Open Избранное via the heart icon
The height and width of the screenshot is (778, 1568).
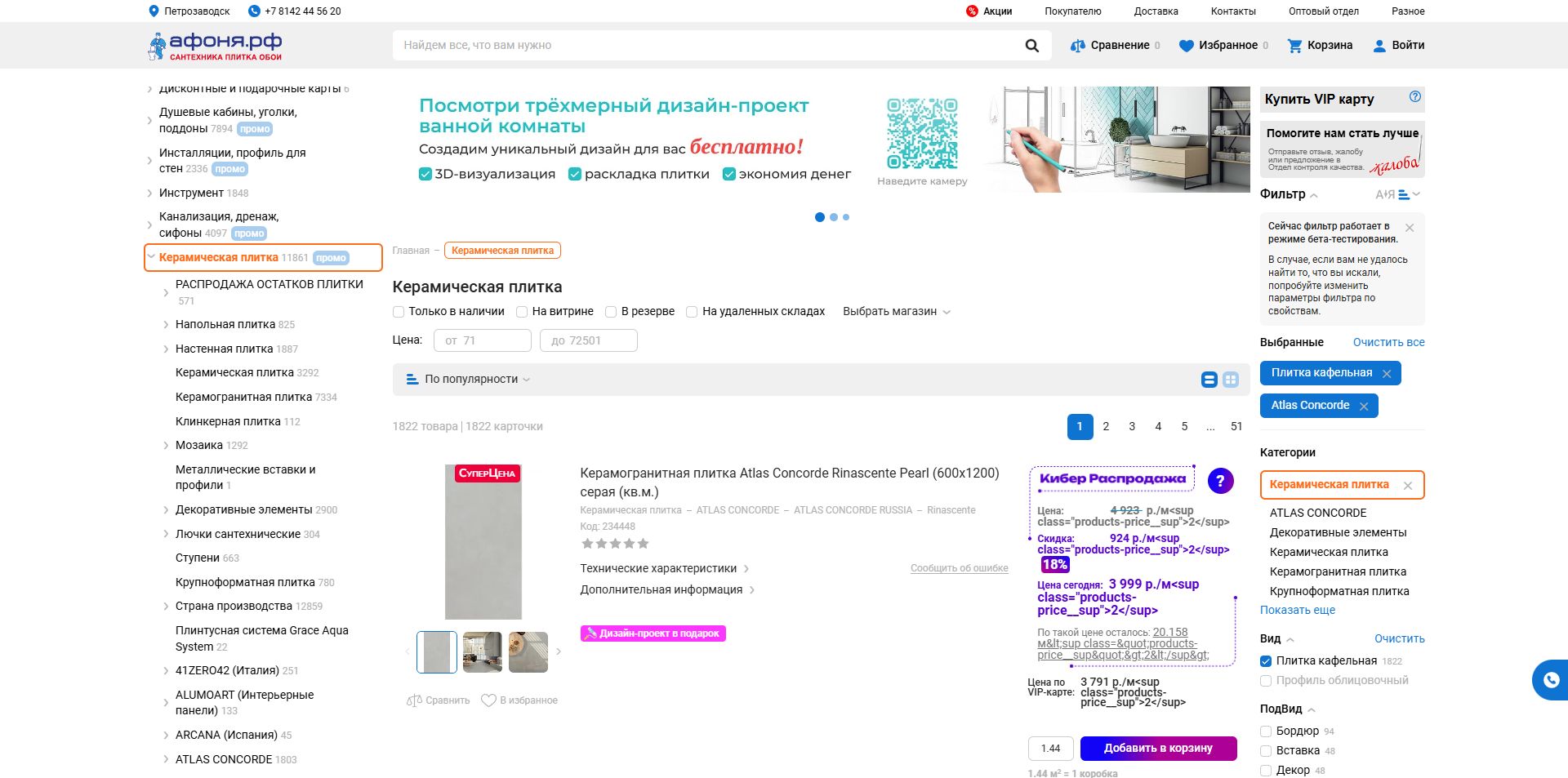(1186, 45)
